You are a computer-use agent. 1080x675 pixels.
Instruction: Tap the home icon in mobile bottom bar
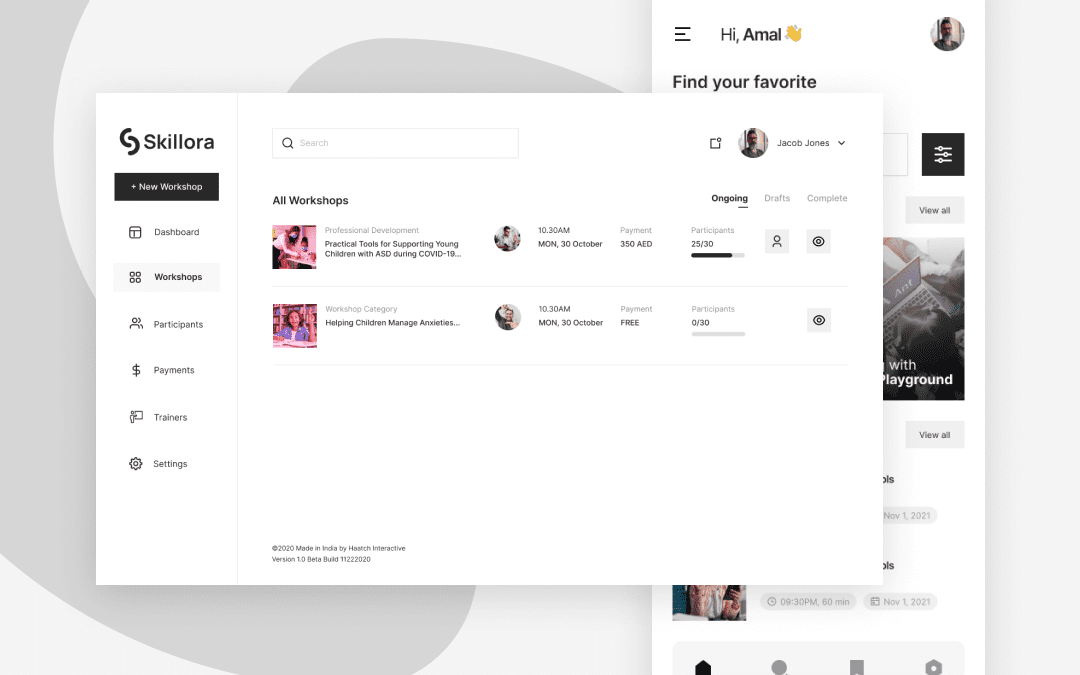[x=703, y=667]
